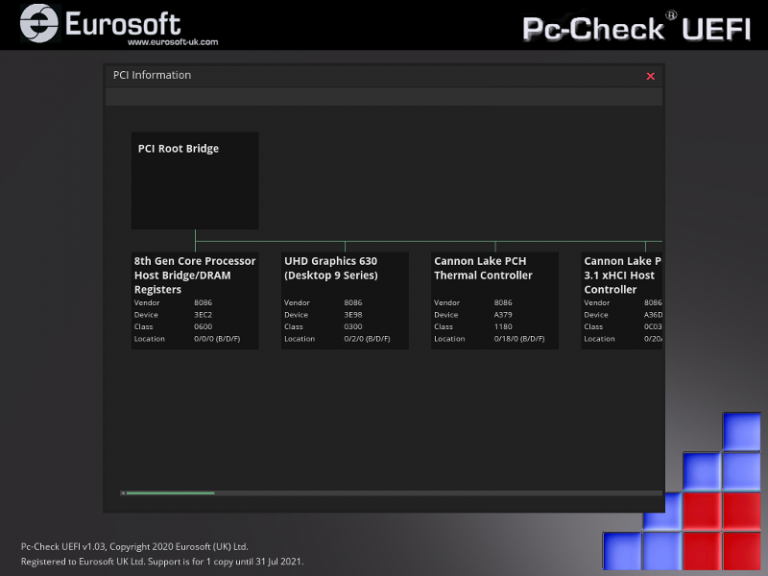Select the 3.1 xHCI Host Controller card

click(622, 300)
